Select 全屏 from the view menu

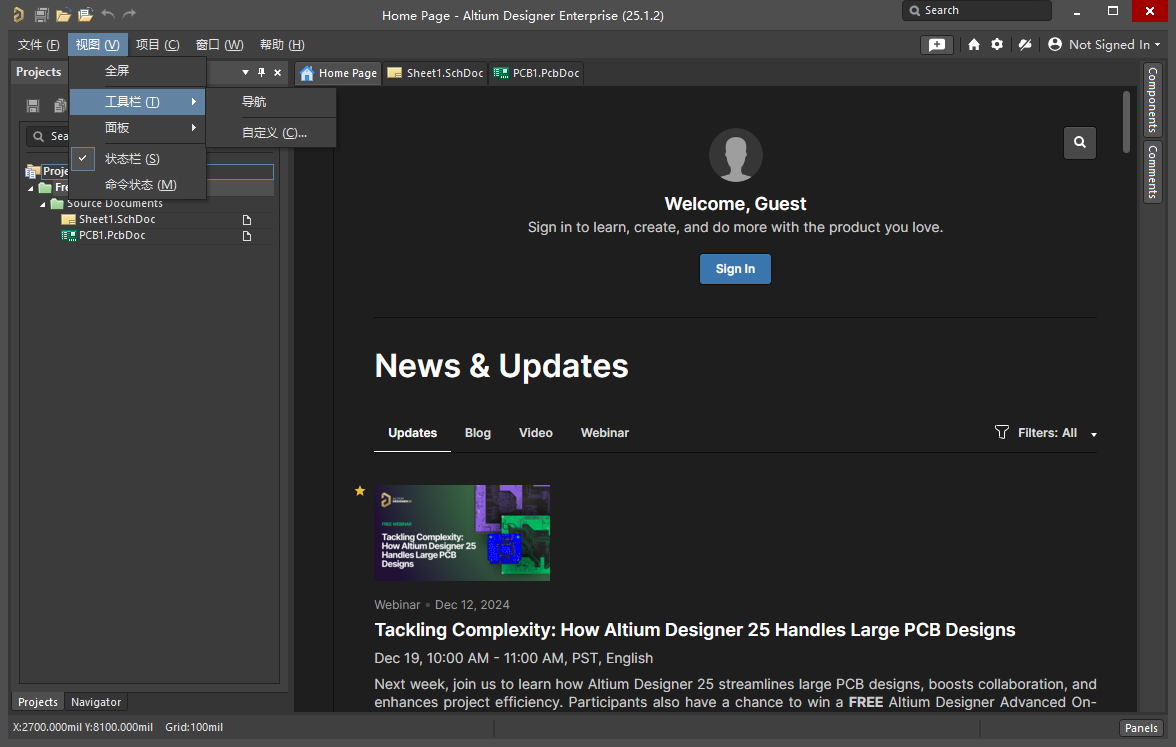138,70
